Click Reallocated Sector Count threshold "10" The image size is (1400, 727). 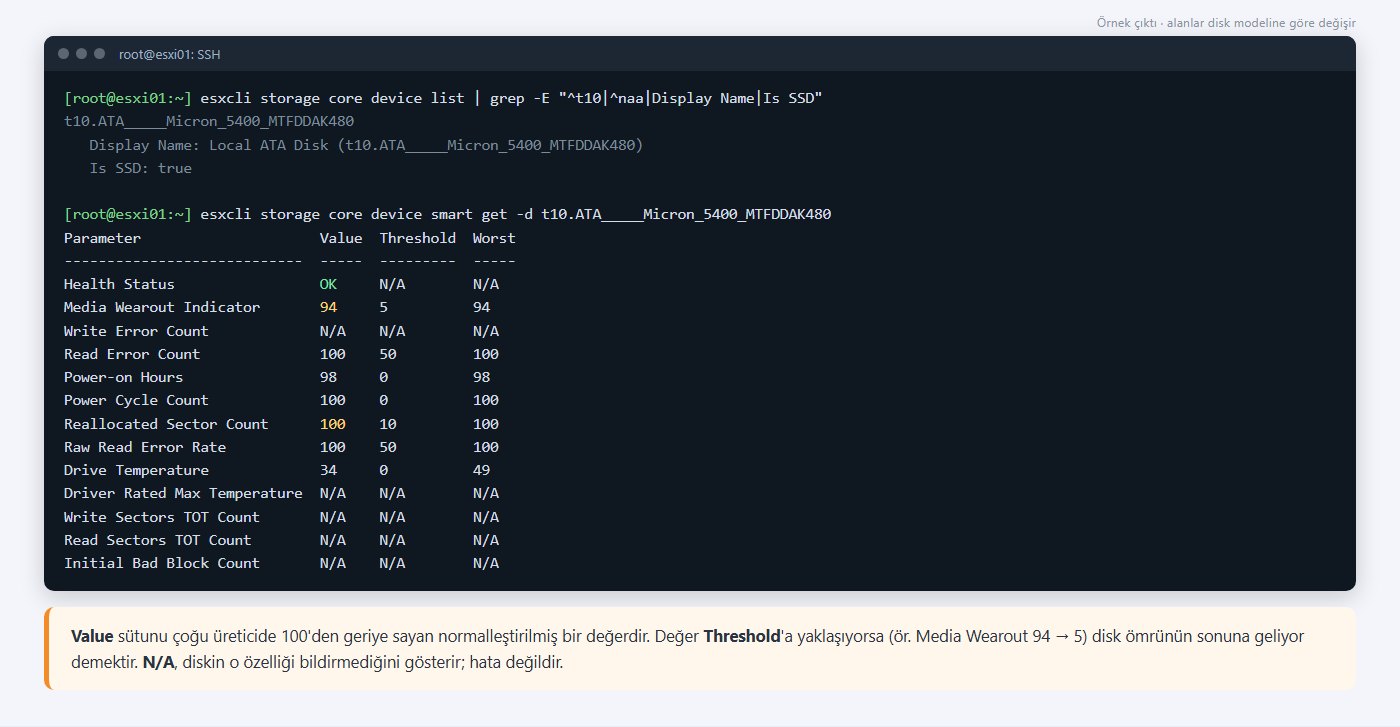pos(388,424)
